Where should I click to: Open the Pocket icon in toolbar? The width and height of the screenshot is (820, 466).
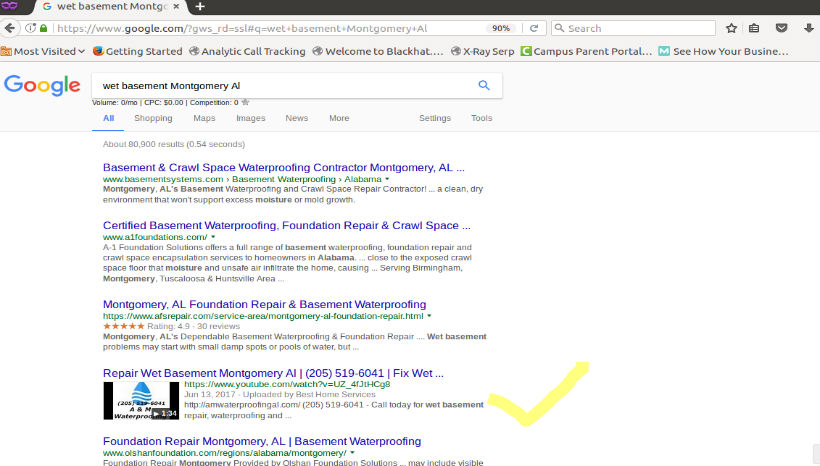781,28
